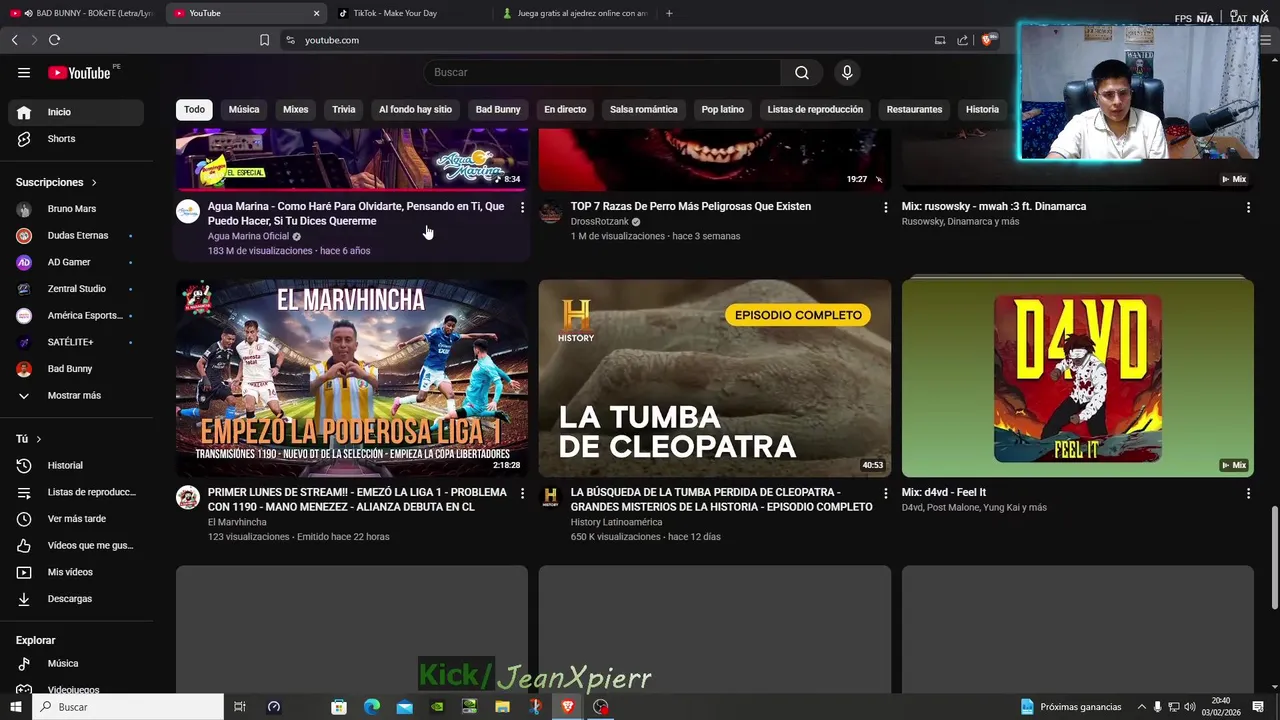Image resolution: width=1280 pixels, height=720 pixels.
Task: Open AD Gamer subscription
Action: (x=76, y=262)
